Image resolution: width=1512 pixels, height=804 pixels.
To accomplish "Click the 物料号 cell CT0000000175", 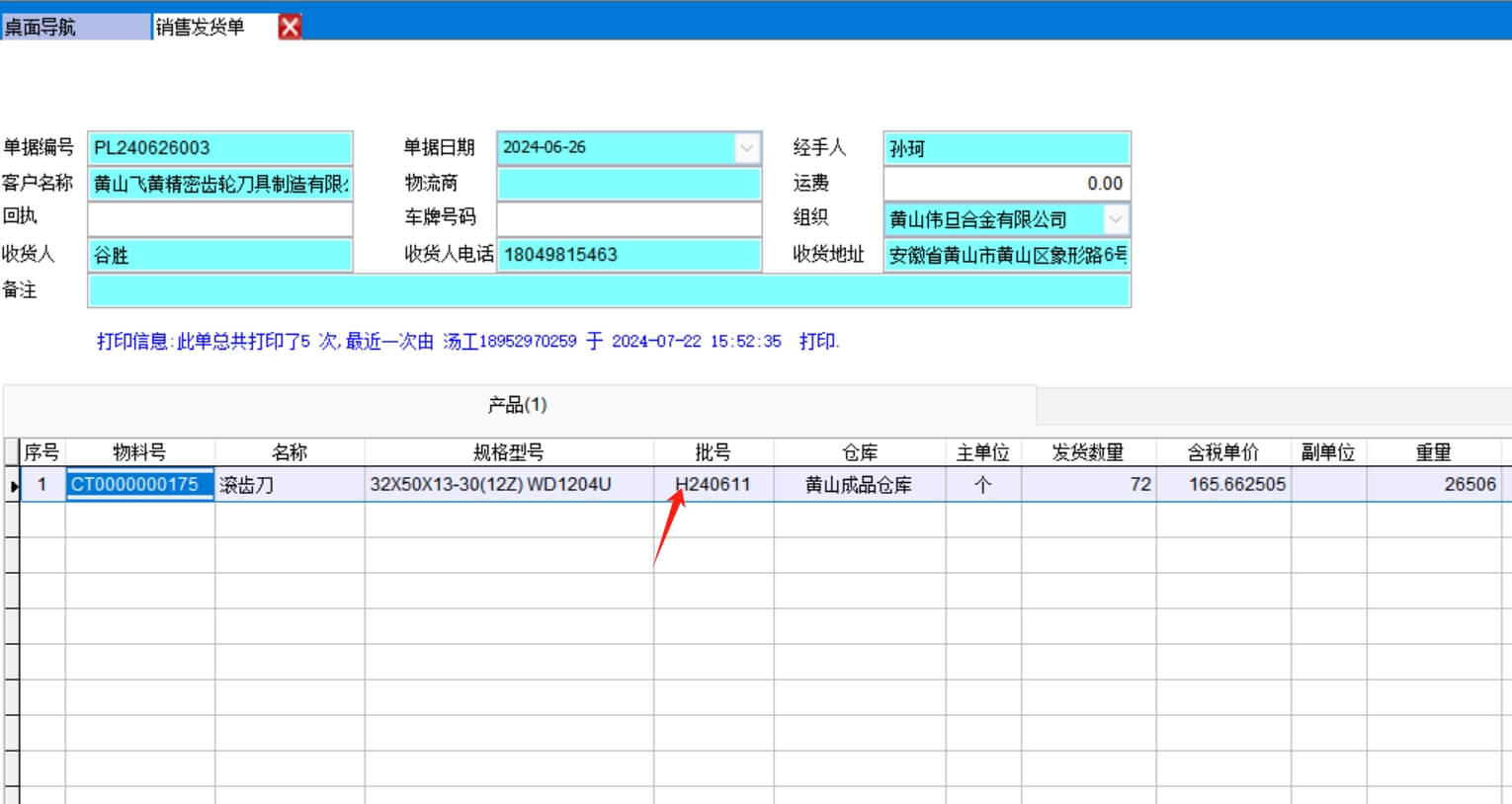I will click(139, 485).
